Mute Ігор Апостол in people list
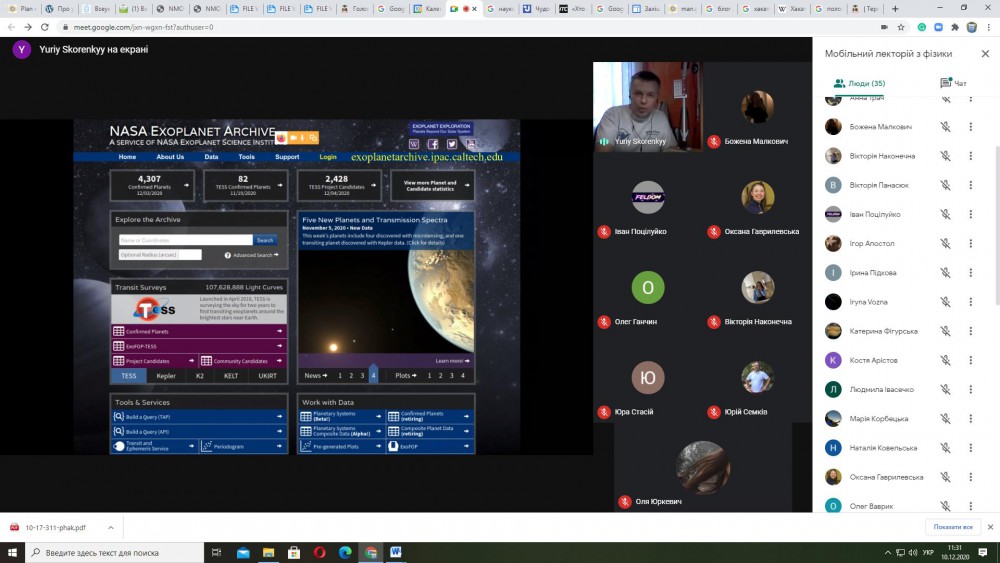Viewport: 1000px width, 563px height. click(x=945, y=244)
